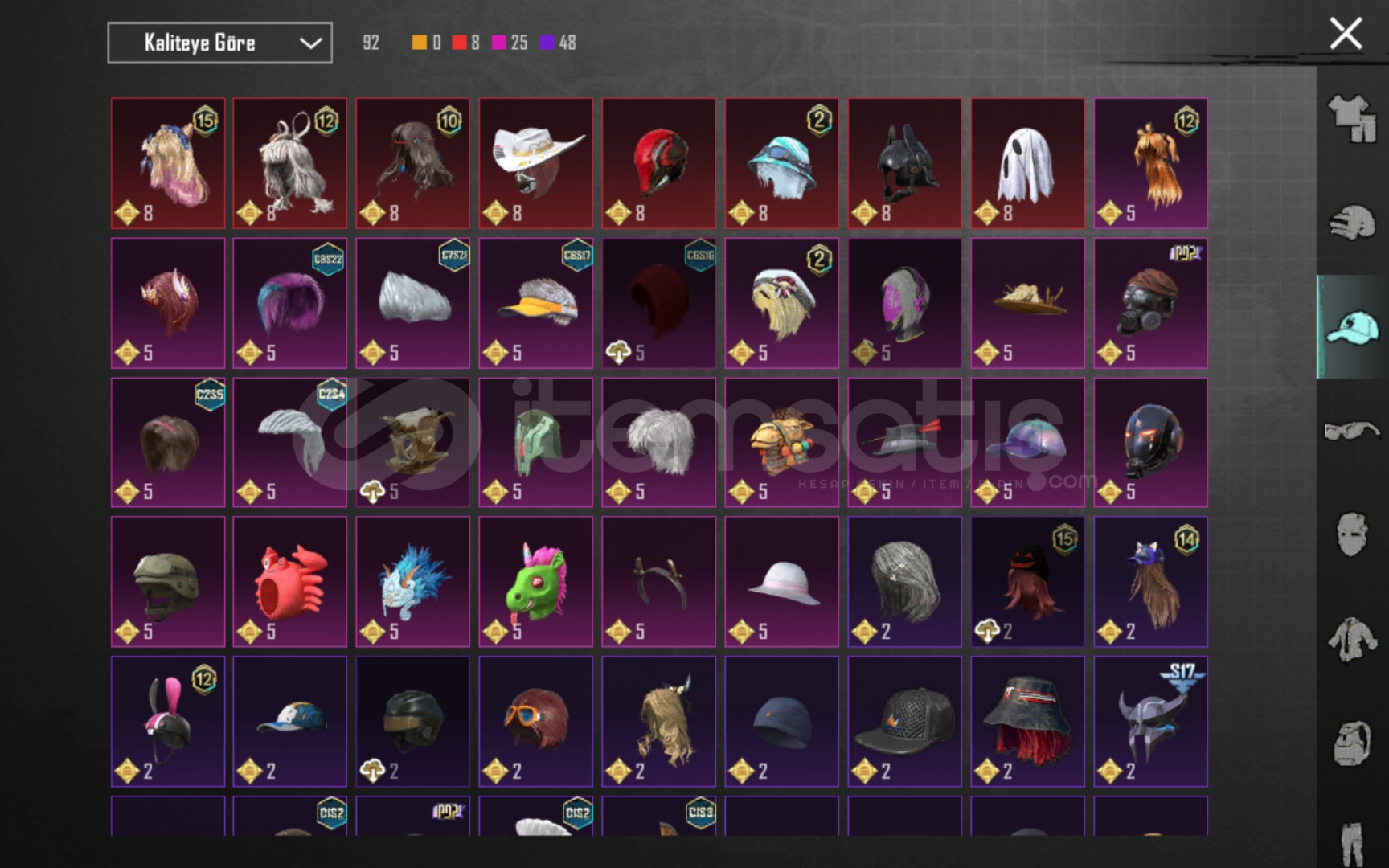Open the pants category icon
The image size is (1389, 868).
[x=1352, y=842]
